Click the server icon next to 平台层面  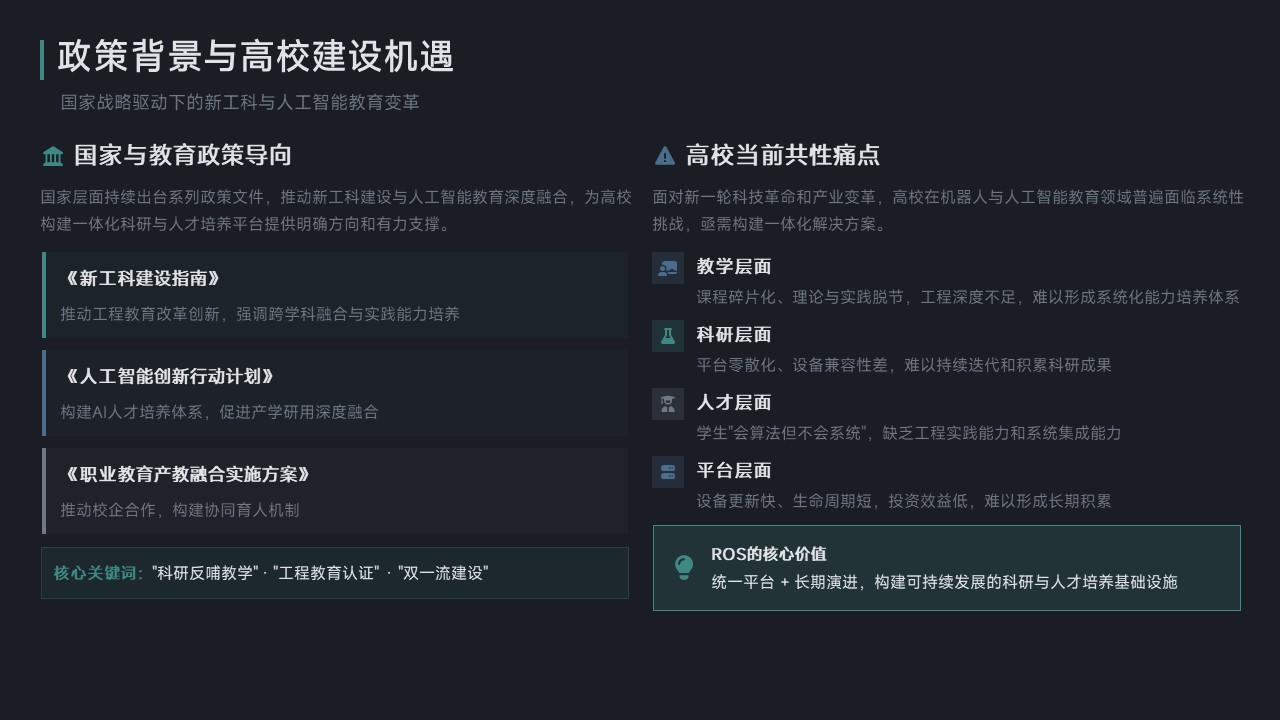click(x=668, y=472)
